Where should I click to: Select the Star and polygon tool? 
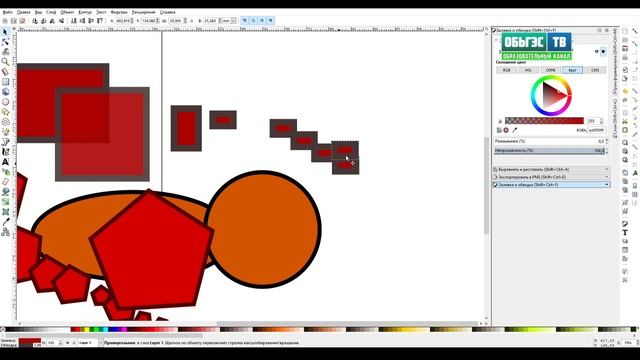[5, 112]
